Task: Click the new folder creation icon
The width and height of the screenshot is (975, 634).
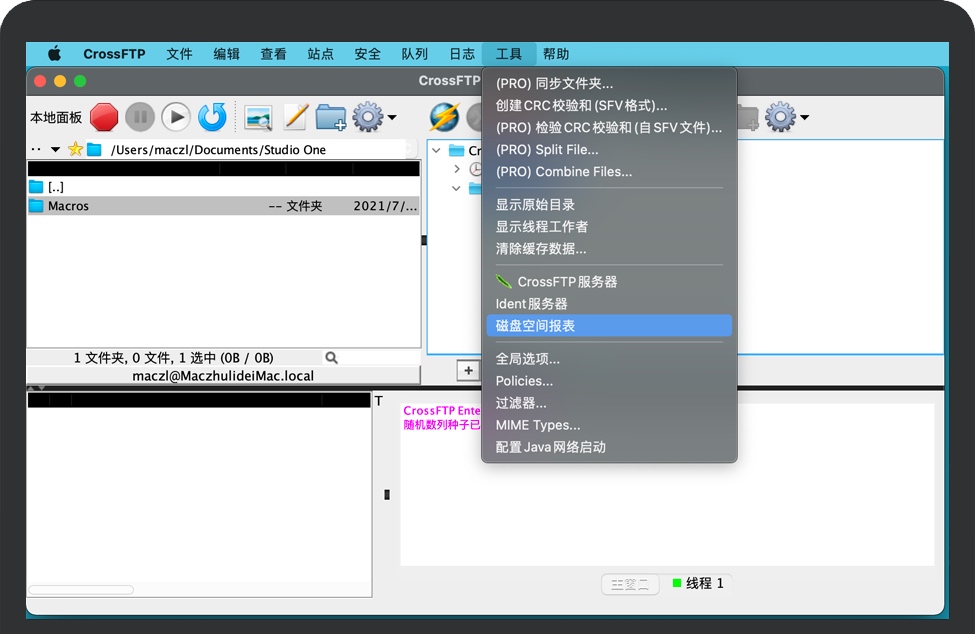Action: point(331,116)
